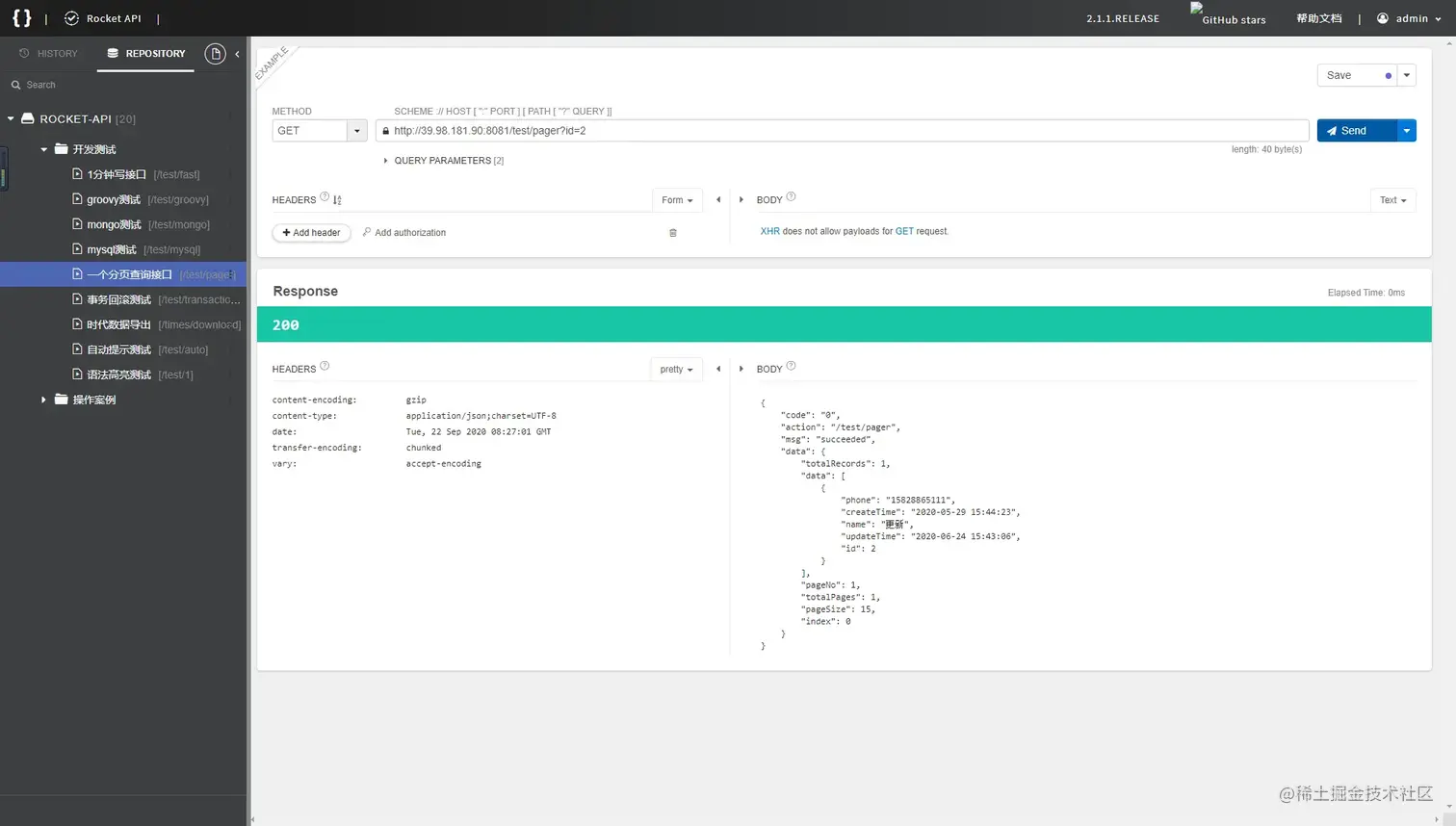Open the Save dropdown arrow
This screenshot has width=1456, height=826.
(1407, 75)
